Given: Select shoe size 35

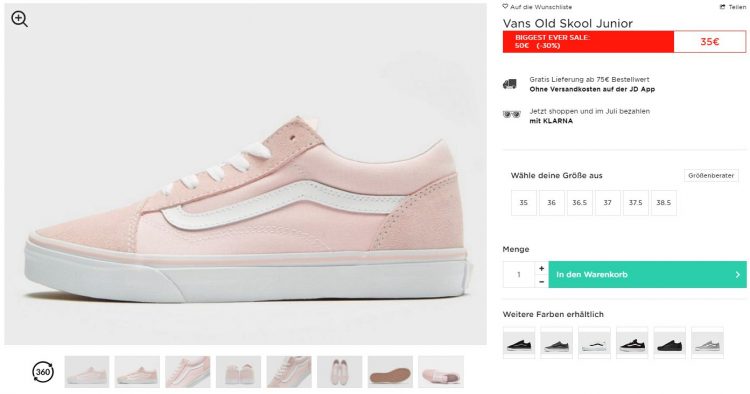Looking at the screenshot, I should 524,203.
